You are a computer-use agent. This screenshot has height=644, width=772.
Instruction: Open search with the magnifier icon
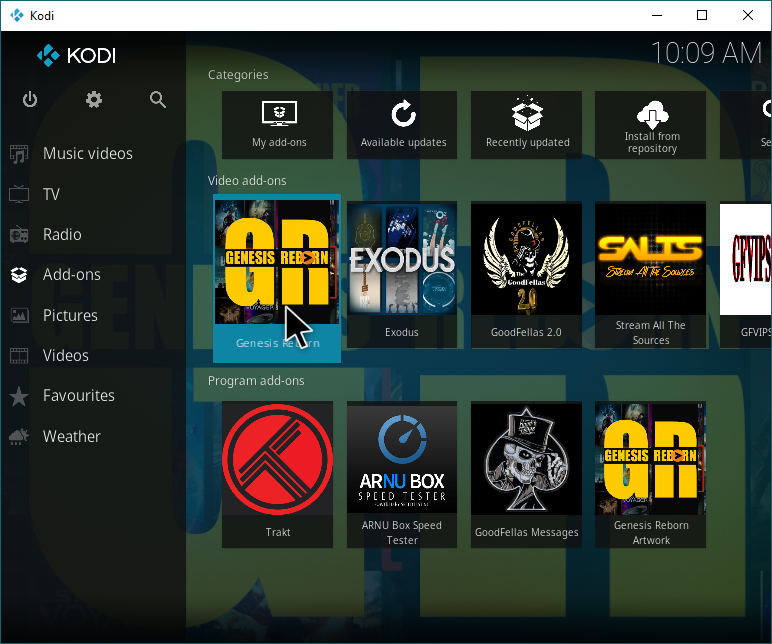pyautogui.click(x=158, y=99)
